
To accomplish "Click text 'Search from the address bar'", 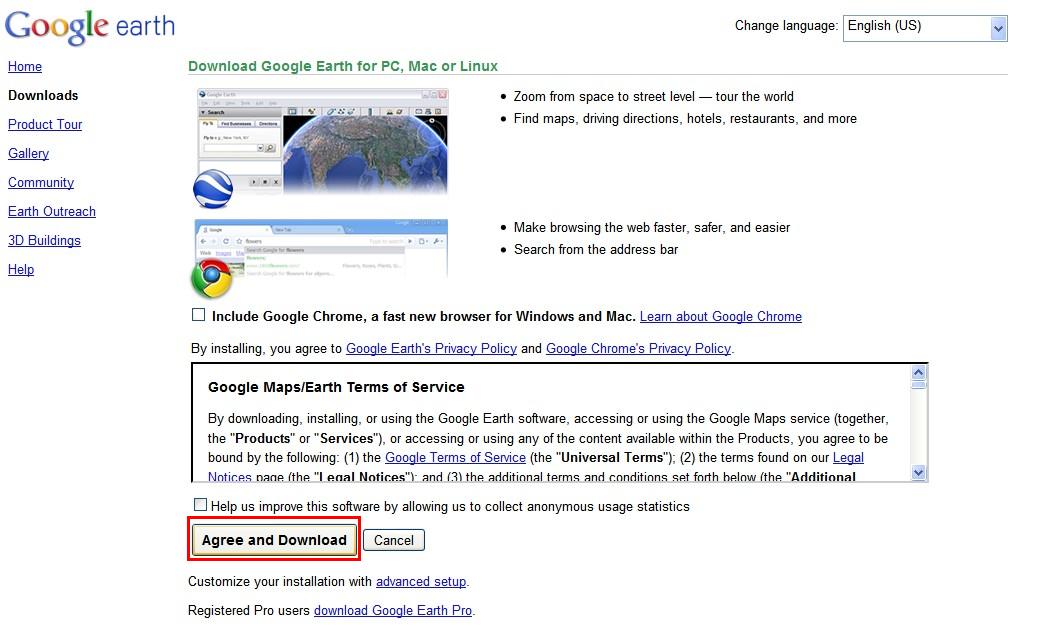I will click(596, 249).
